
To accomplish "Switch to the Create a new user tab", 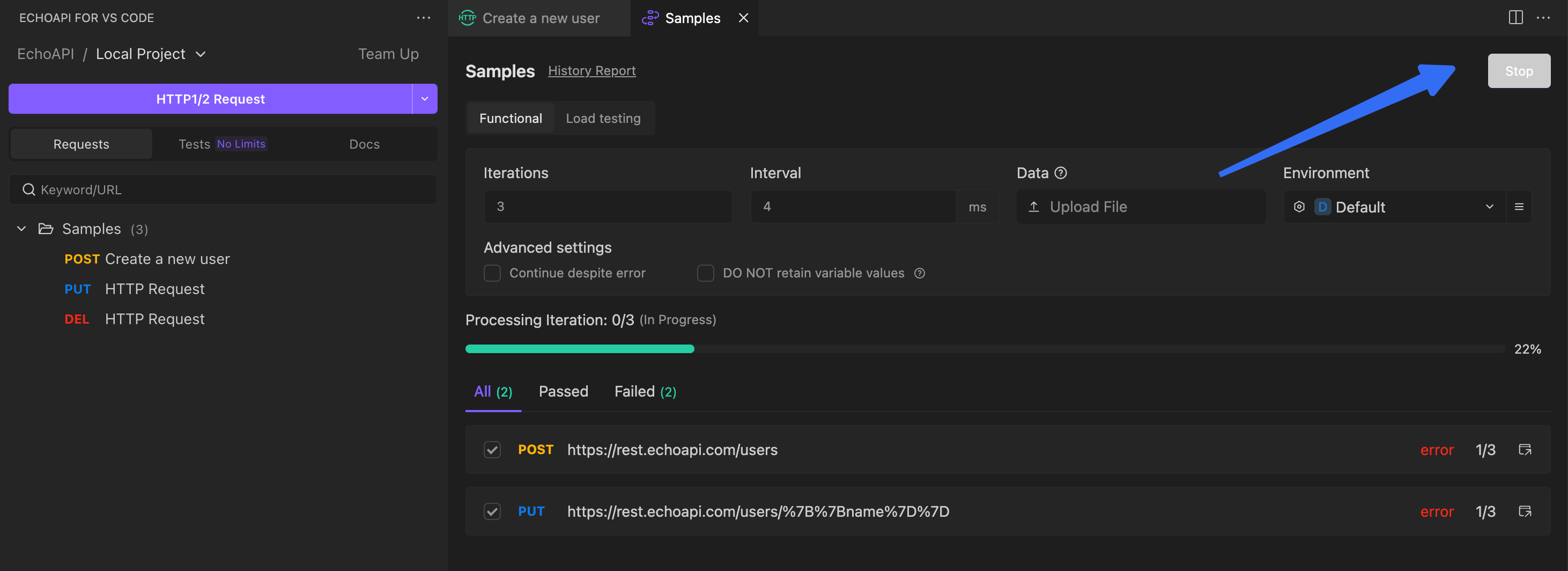I will (x=540, y=18).
